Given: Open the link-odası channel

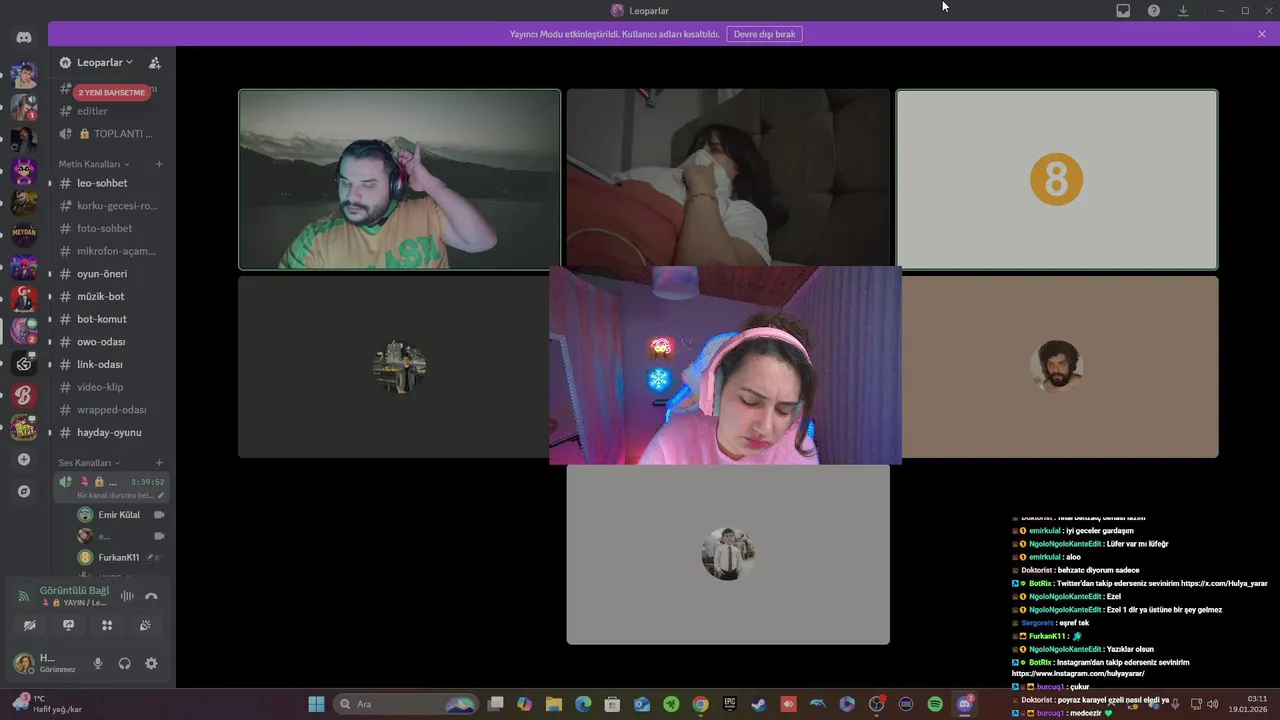Looking at the screenshot, I should click(x=110, y=365).
